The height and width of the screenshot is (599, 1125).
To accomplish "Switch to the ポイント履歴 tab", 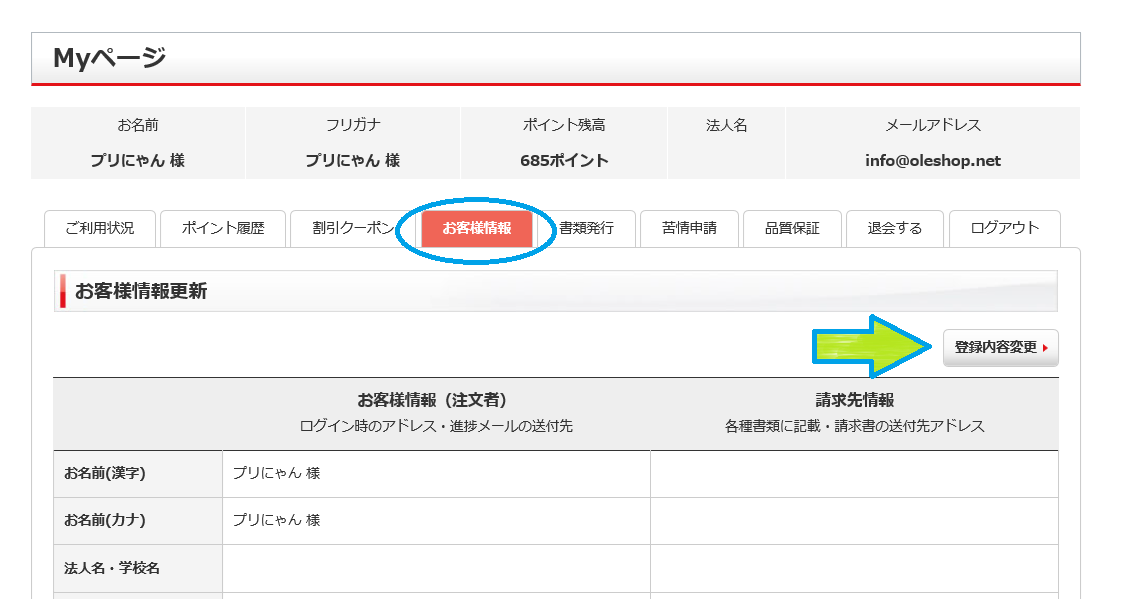I will click(x=223, y=228).
